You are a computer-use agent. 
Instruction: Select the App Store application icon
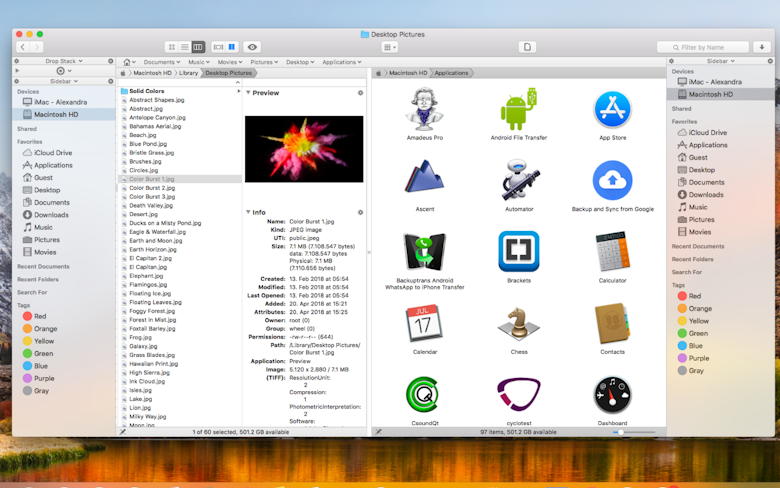point(612,109)
